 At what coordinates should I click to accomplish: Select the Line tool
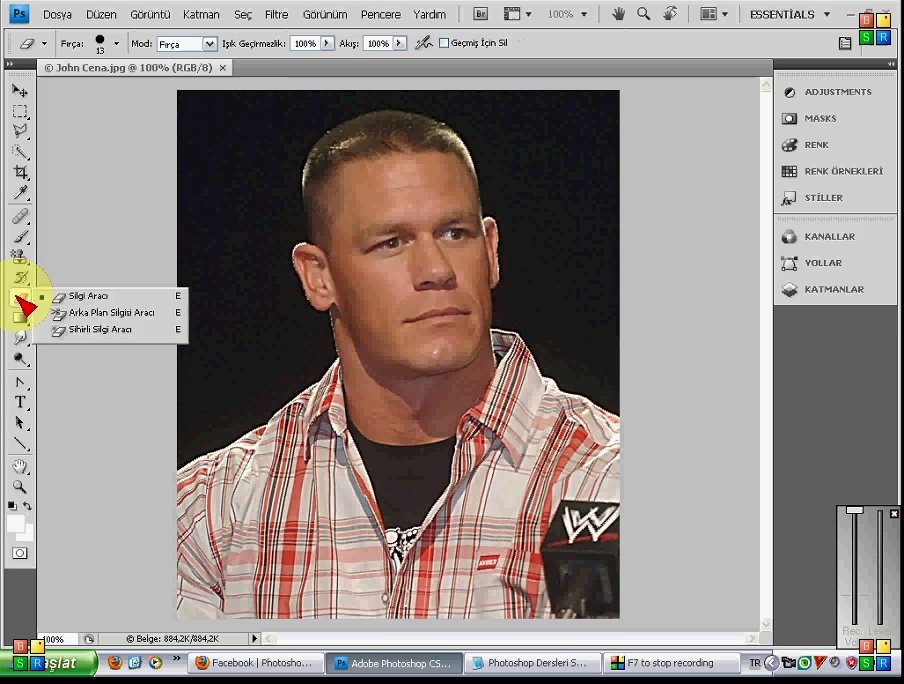tap(20, 444)
